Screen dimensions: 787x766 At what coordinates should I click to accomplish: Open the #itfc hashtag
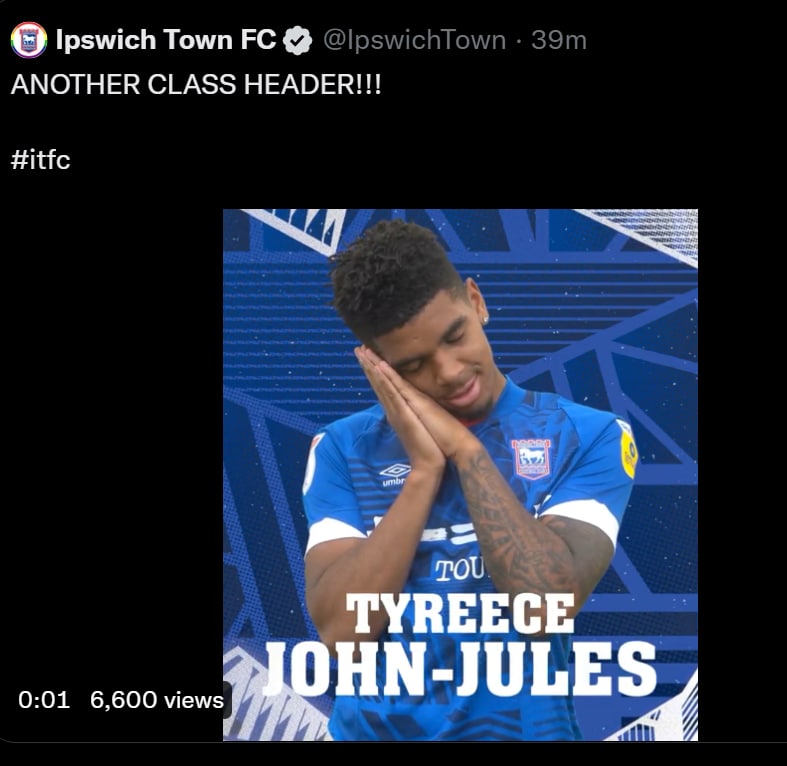click(41, 159)
